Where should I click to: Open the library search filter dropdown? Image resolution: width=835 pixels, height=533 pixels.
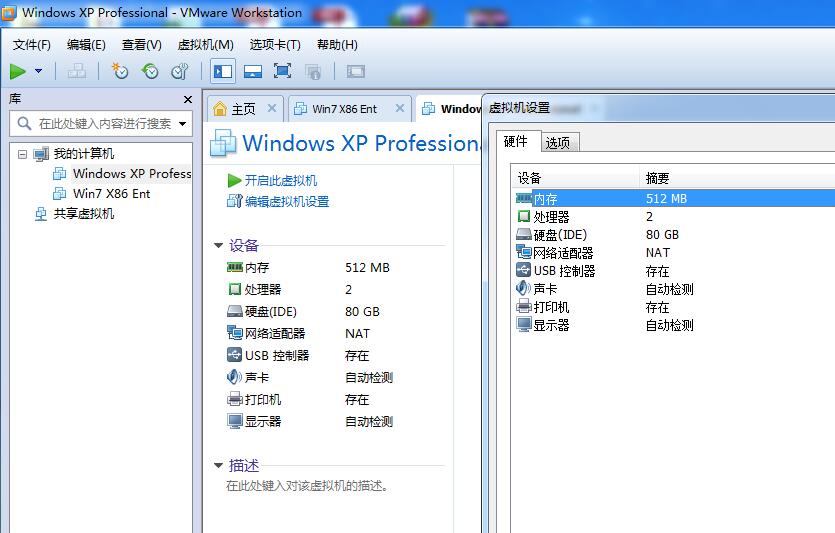[x=183, y=124]
